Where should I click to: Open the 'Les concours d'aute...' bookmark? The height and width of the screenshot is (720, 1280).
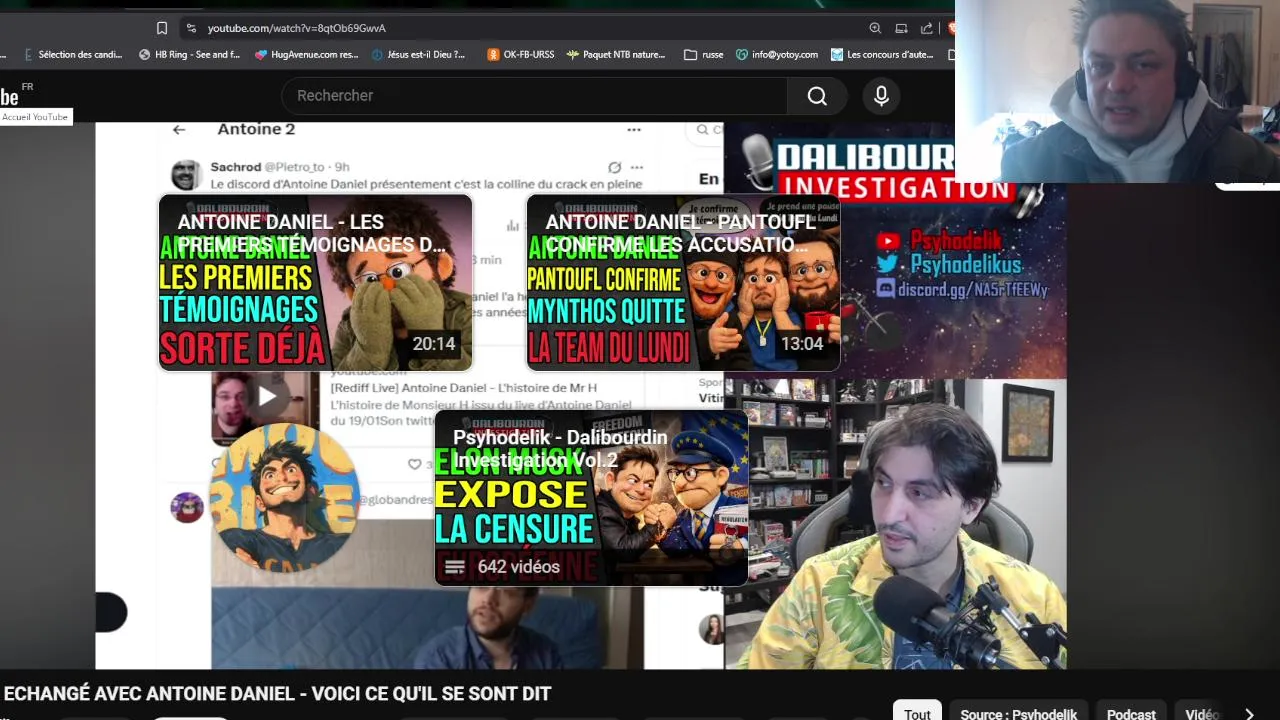coord(882,55)
